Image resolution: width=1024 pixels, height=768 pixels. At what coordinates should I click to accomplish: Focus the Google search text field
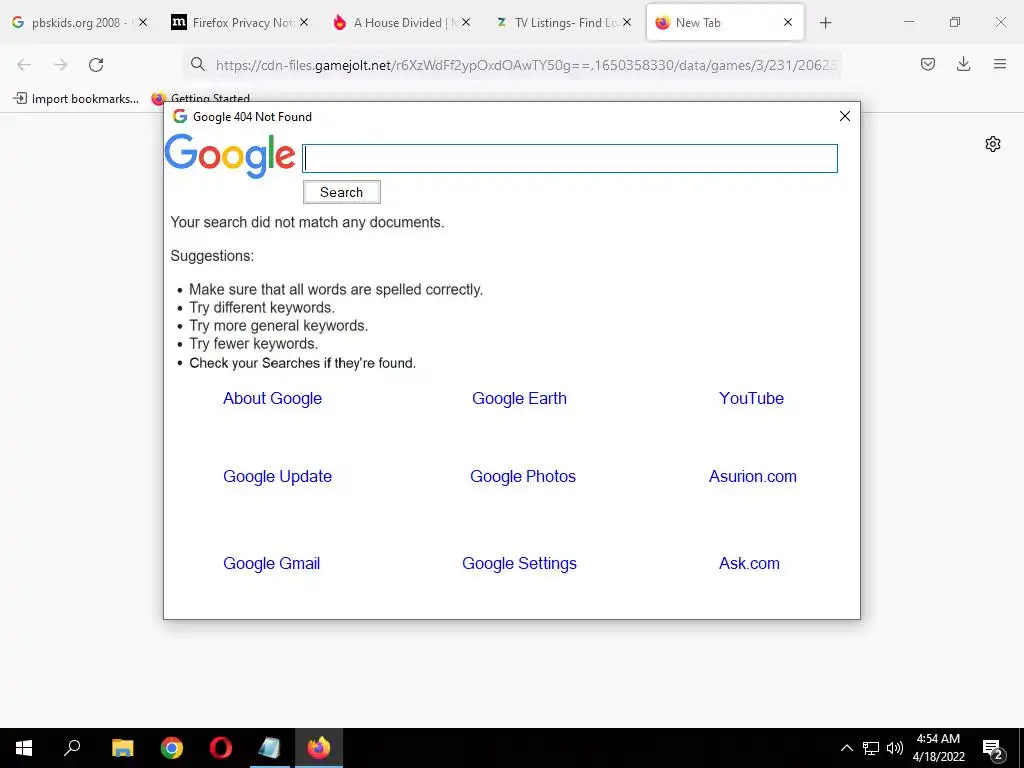tap(569, 159)
